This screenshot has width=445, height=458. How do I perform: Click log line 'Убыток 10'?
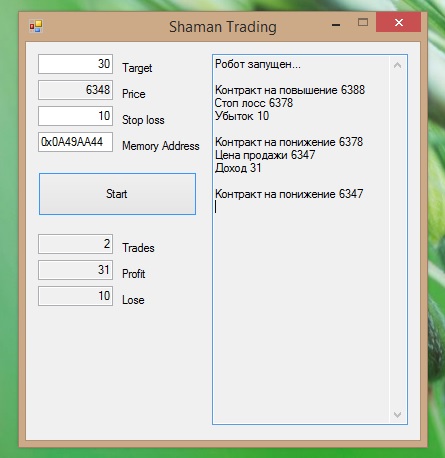click(242, 116)
